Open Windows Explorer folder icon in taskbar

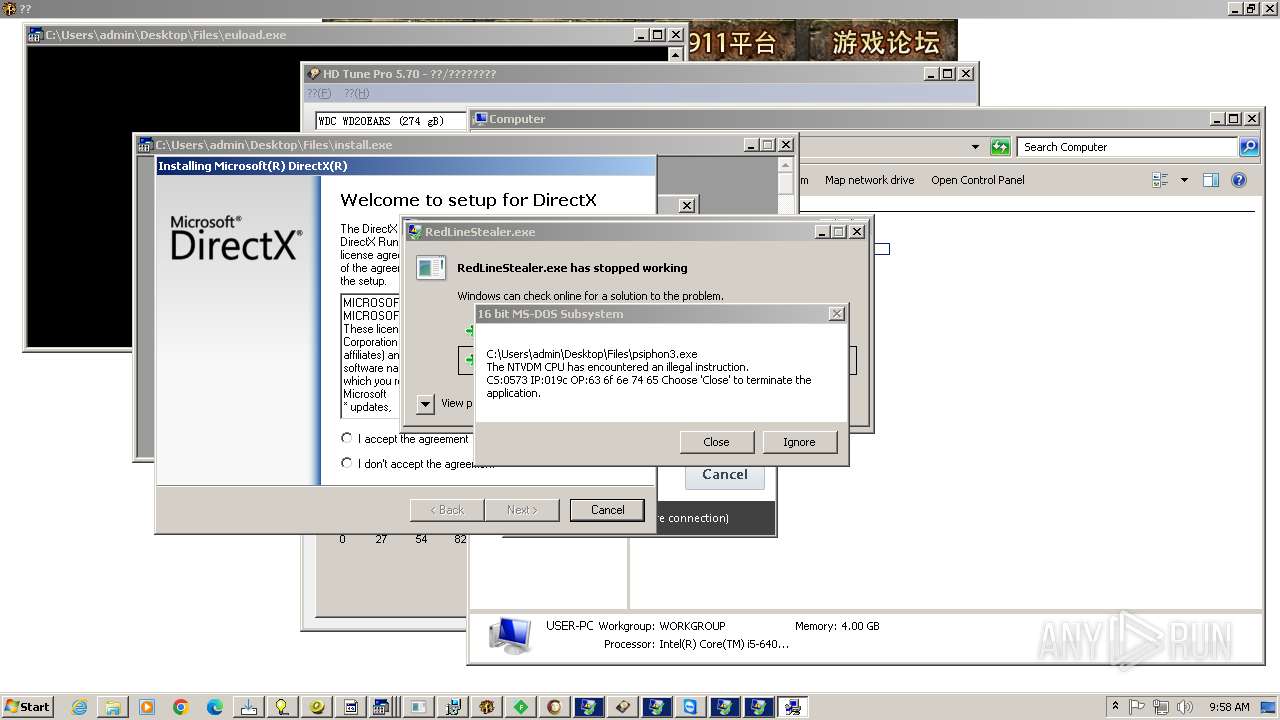click(113, 707)
